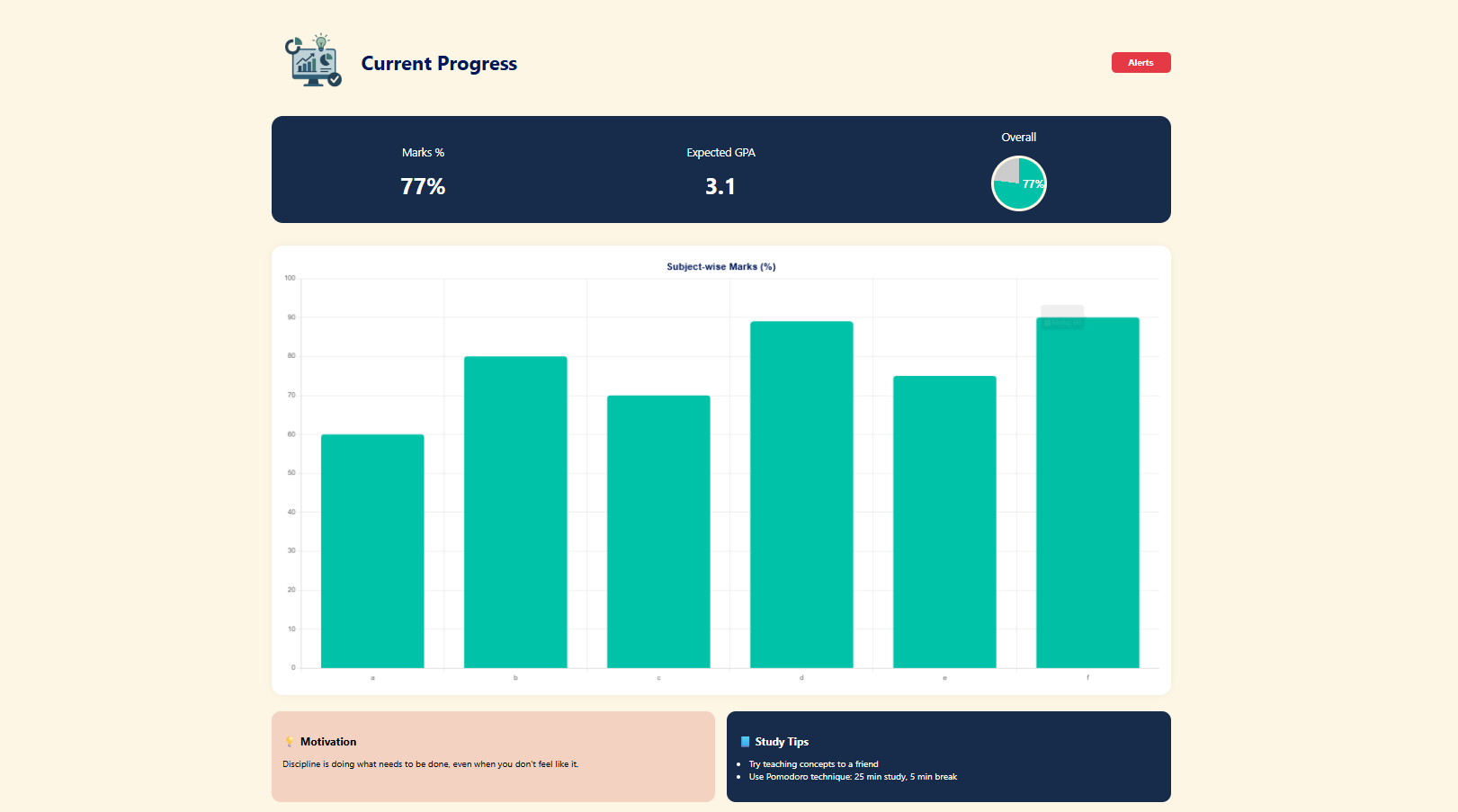1458x812 pixels.
Task: Click the Current Progress heading
Action: pos(439,63)
